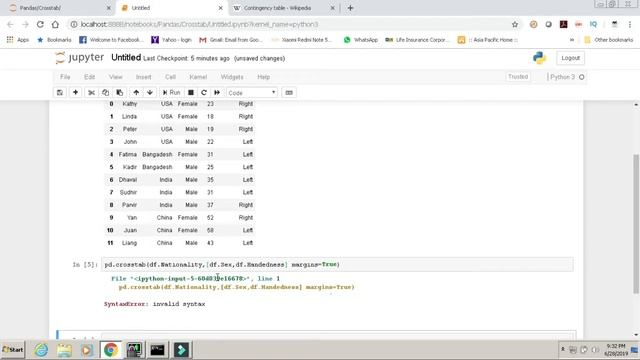This screenshot has width=640, height=360.
Task: Open File Explorer from the taskbar
Action: click(x=64, y=350)
